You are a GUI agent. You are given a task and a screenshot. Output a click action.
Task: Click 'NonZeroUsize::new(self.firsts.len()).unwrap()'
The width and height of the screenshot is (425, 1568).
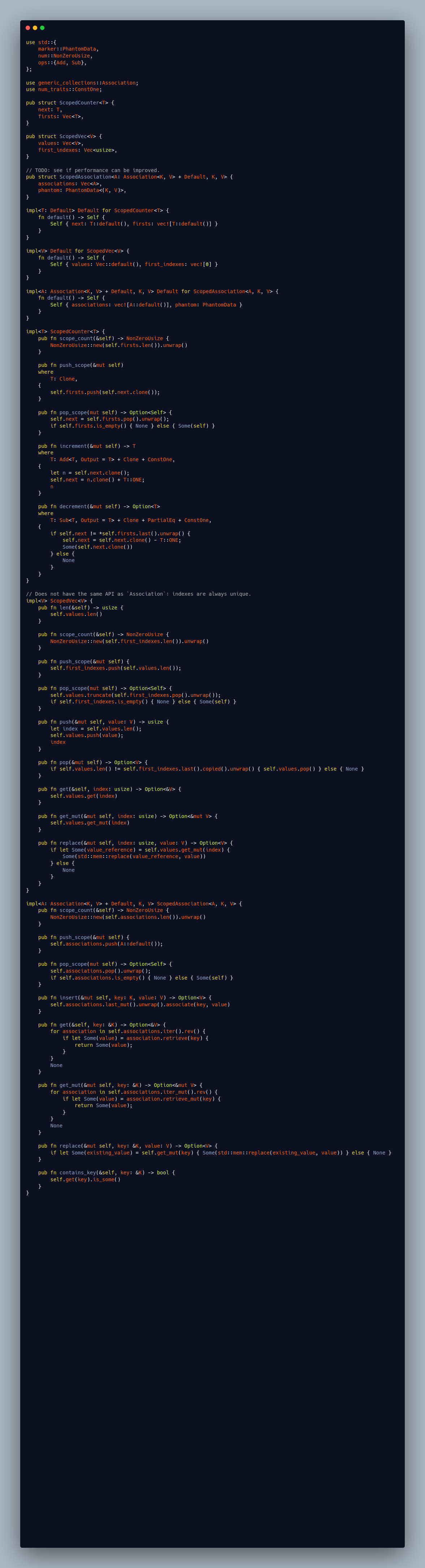(x=118, y=345)
